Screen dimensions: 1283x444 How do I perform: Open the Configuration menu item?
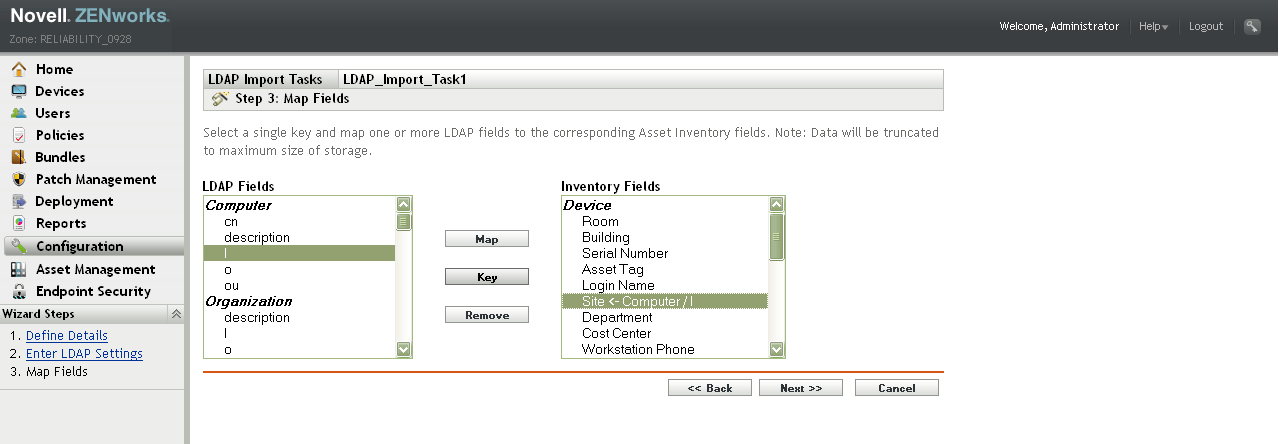pos(79,246)
